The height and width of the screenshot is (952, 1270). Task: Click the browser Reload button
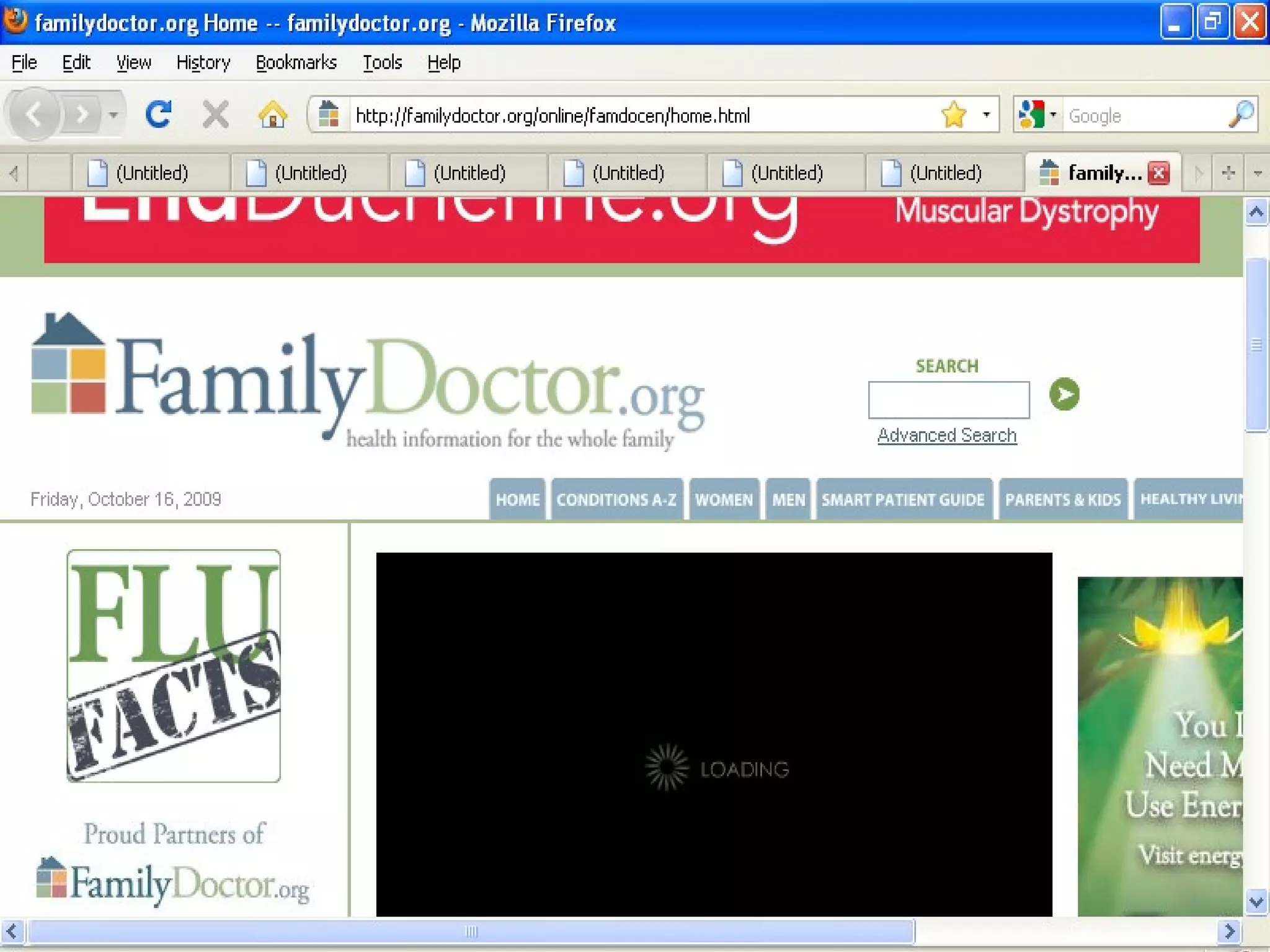tap(159, 115)
